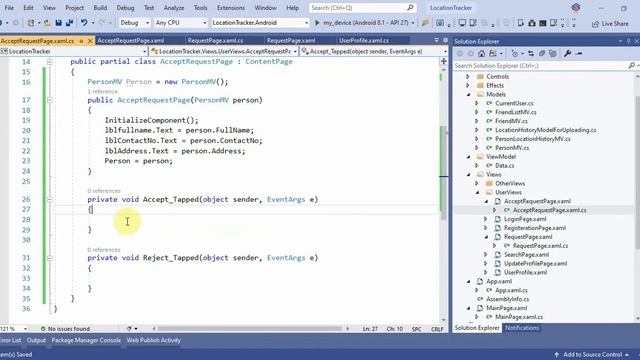
Task: Open the Web Publish Activity tab
Action: pos(153,340)
